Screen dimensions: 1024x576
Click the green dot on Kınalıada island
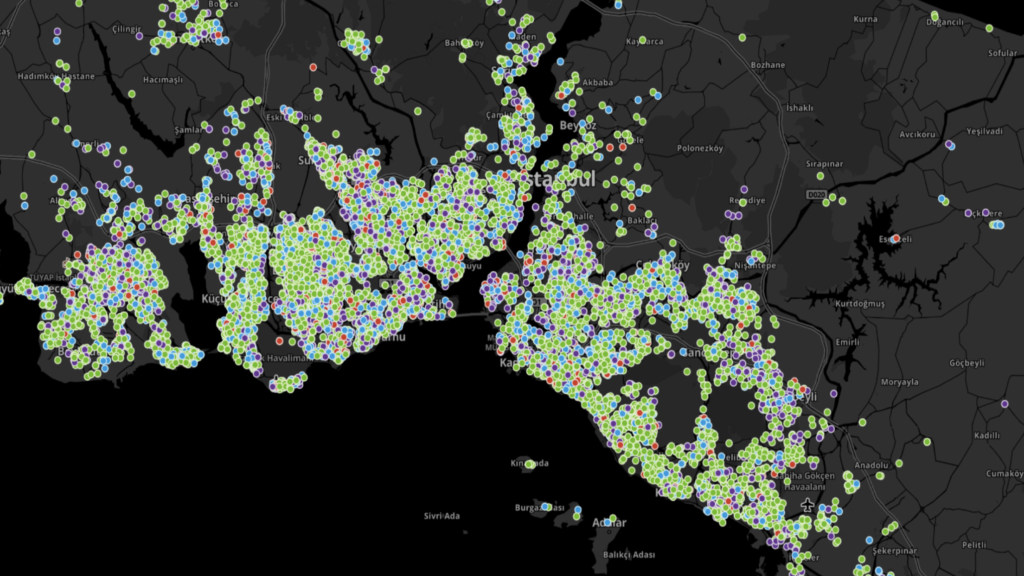530,464
